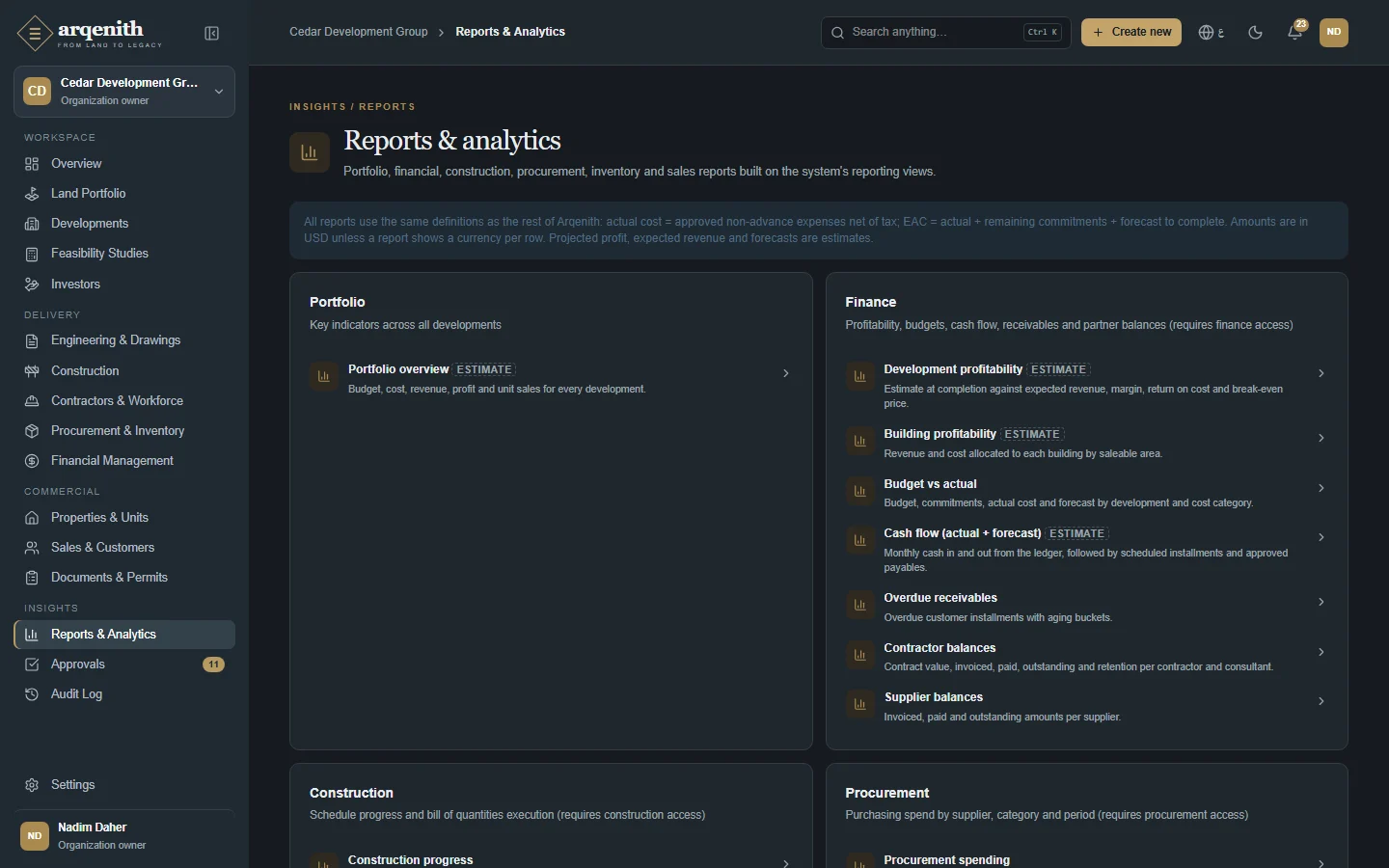
Task: Open the ND user avatar menu
Action: point(1334,32)
